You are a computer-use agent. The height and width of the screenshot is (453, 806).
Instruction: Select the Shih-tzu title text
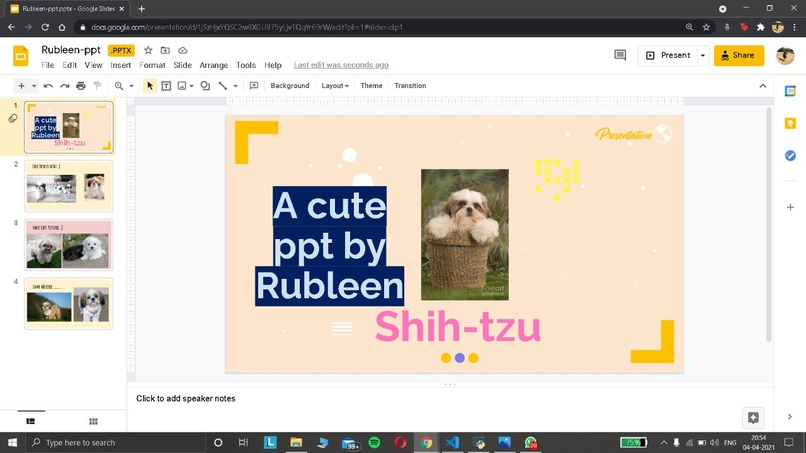coord(457,327)
